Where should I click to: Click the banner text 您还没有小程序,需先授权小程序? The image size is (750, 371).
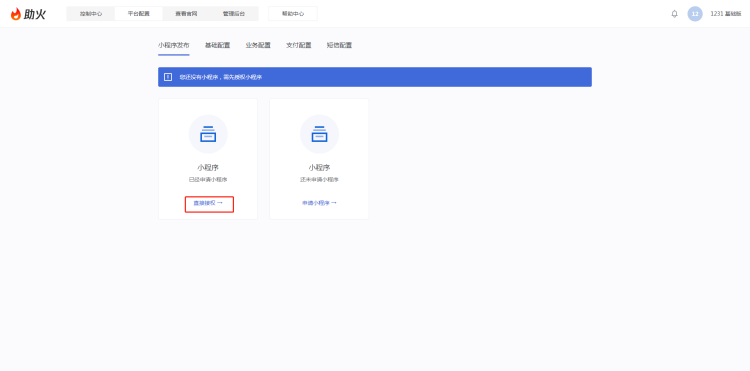[221, 77]
